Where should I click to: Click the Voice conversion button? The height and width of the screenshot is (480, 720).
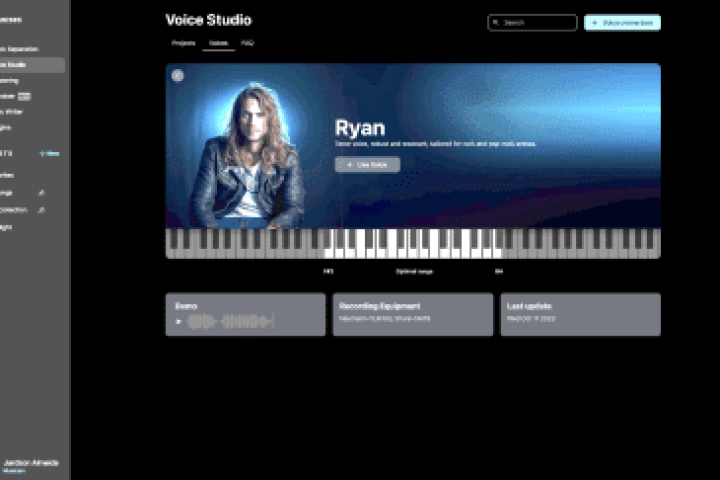pyautogui.click(x=622, y=22)
